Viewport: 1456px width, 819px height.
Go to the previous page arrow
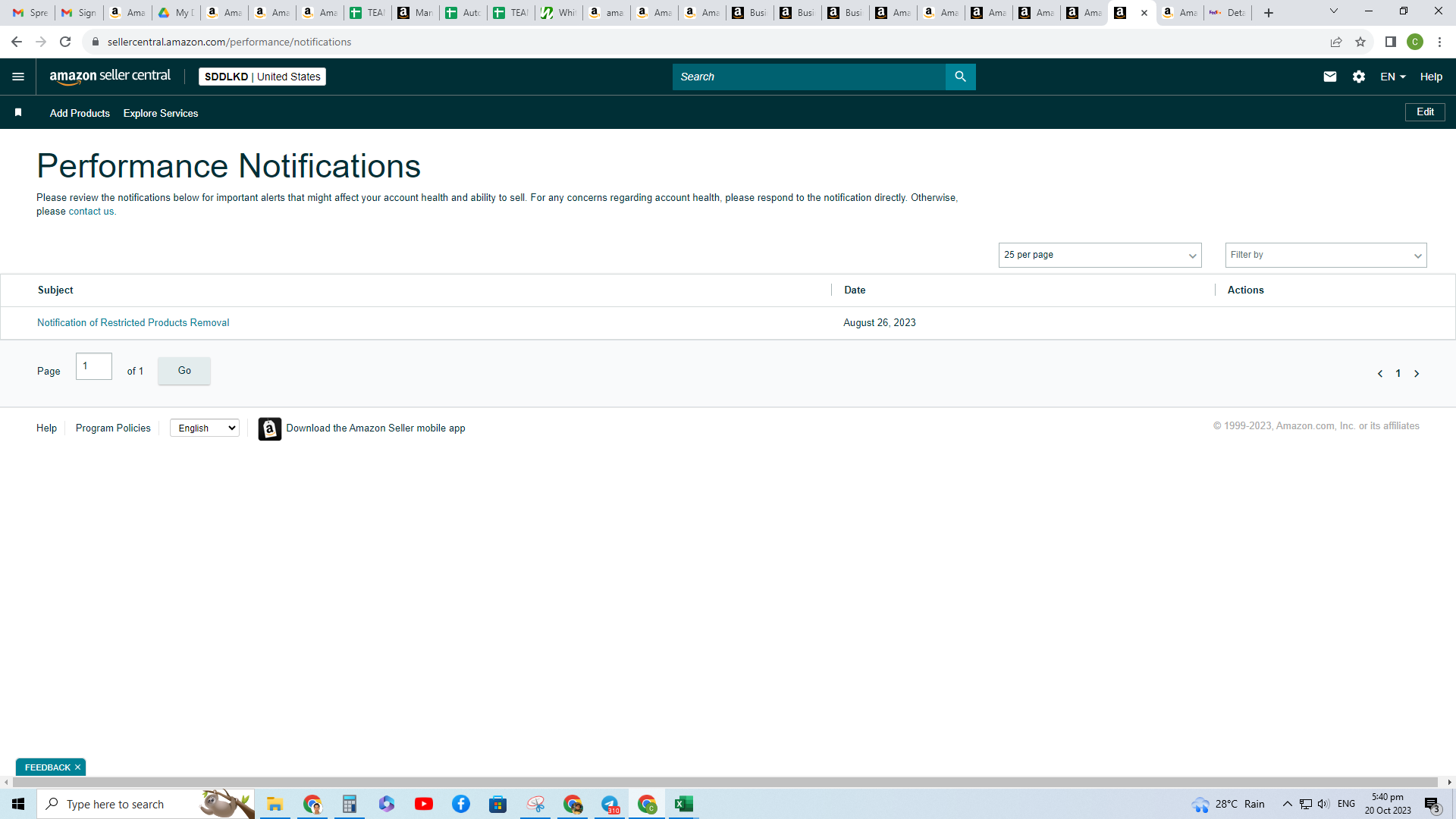1379,374
